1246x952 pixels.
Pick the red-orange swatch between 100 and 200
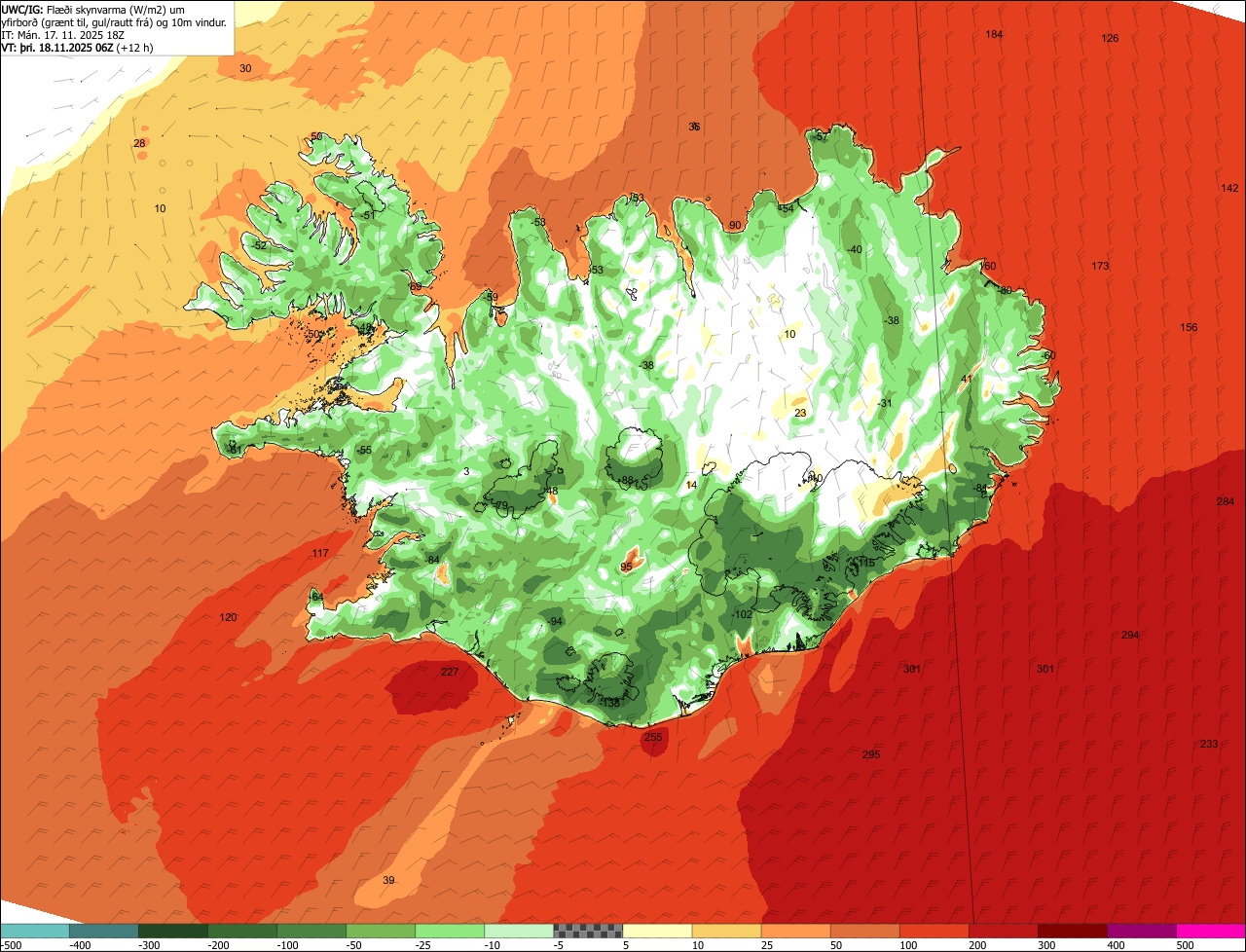point(934,931)
